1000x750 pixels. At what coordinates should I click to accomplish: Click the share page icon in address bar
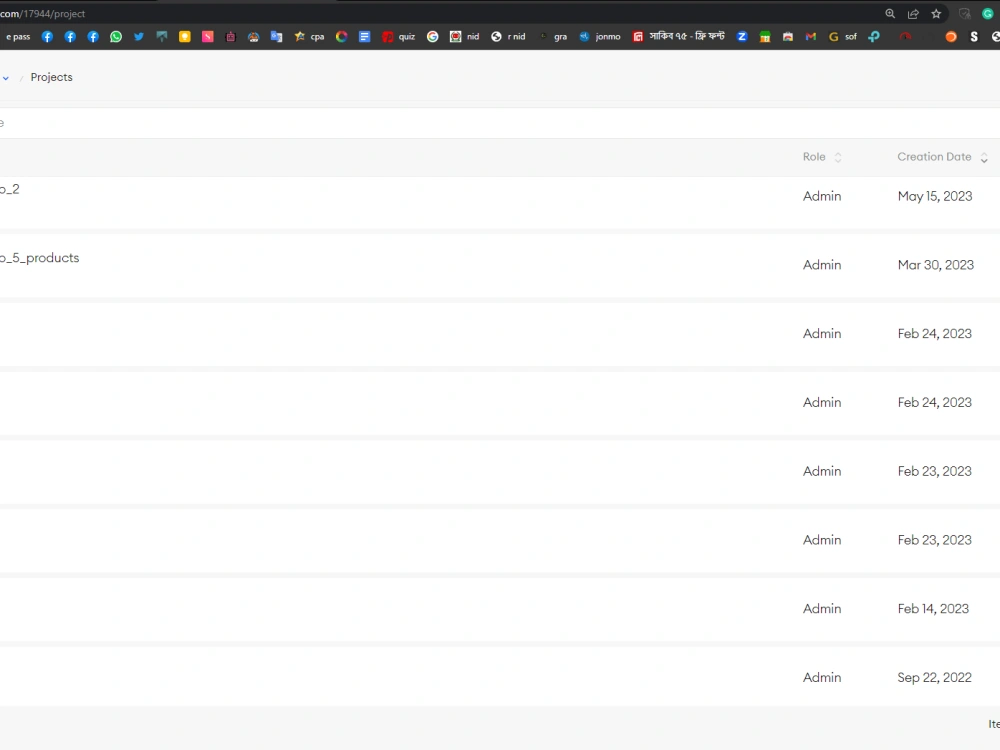[x=913, y=13]
